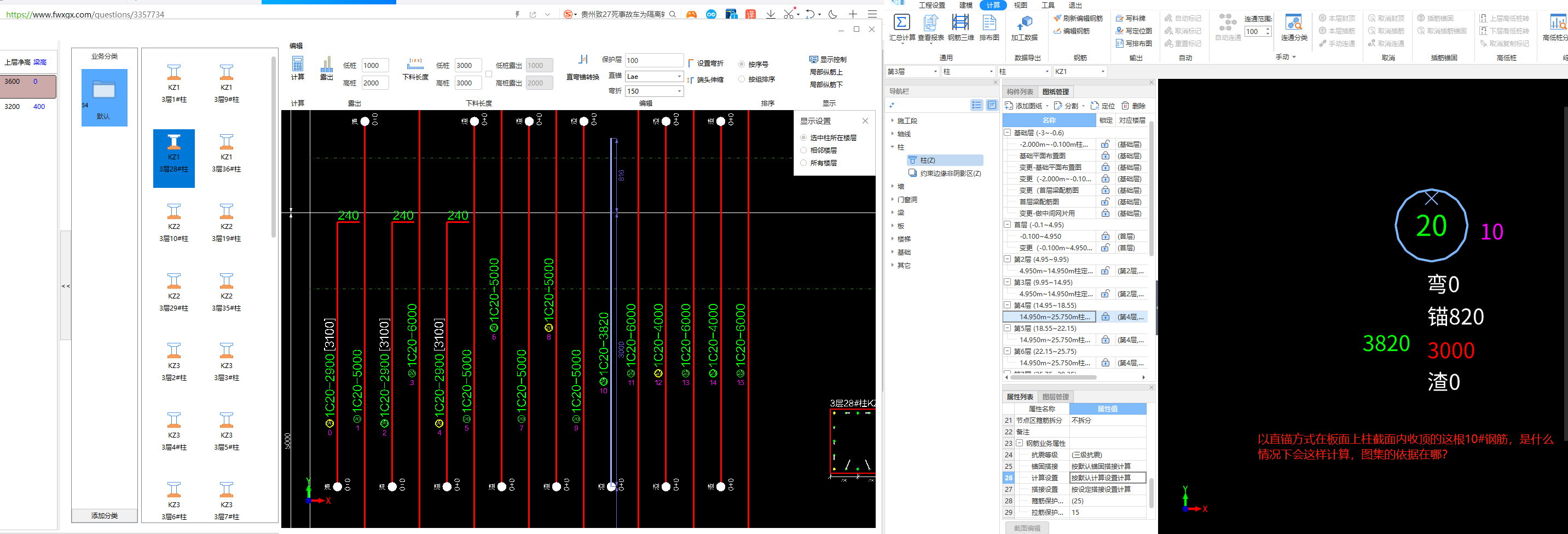
Task: Switch to 工具 ribbon tab
Action: tap(1048, 5)
